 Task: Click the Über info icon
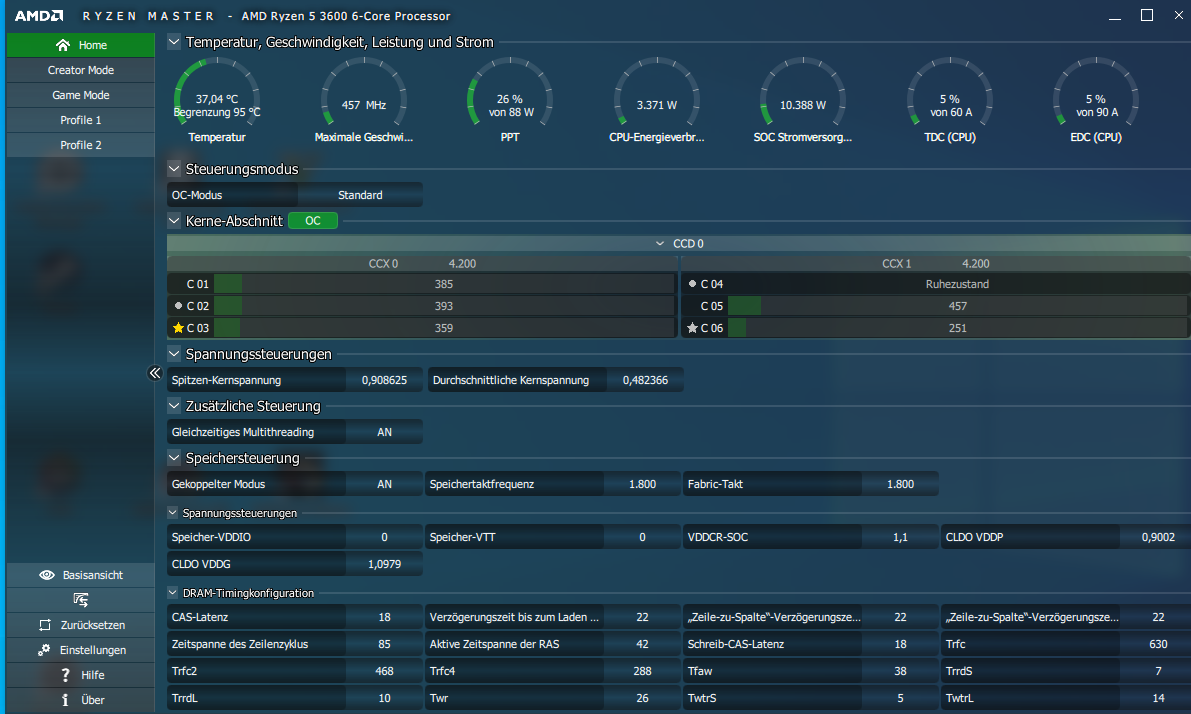[65, 700]
